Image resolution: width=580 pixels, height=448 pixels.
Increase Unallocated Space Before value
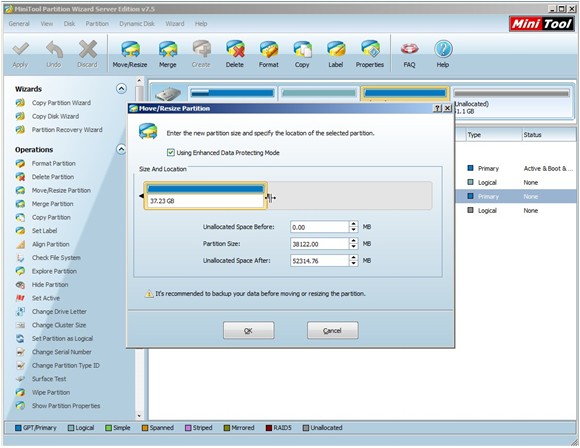click(354, 224)
